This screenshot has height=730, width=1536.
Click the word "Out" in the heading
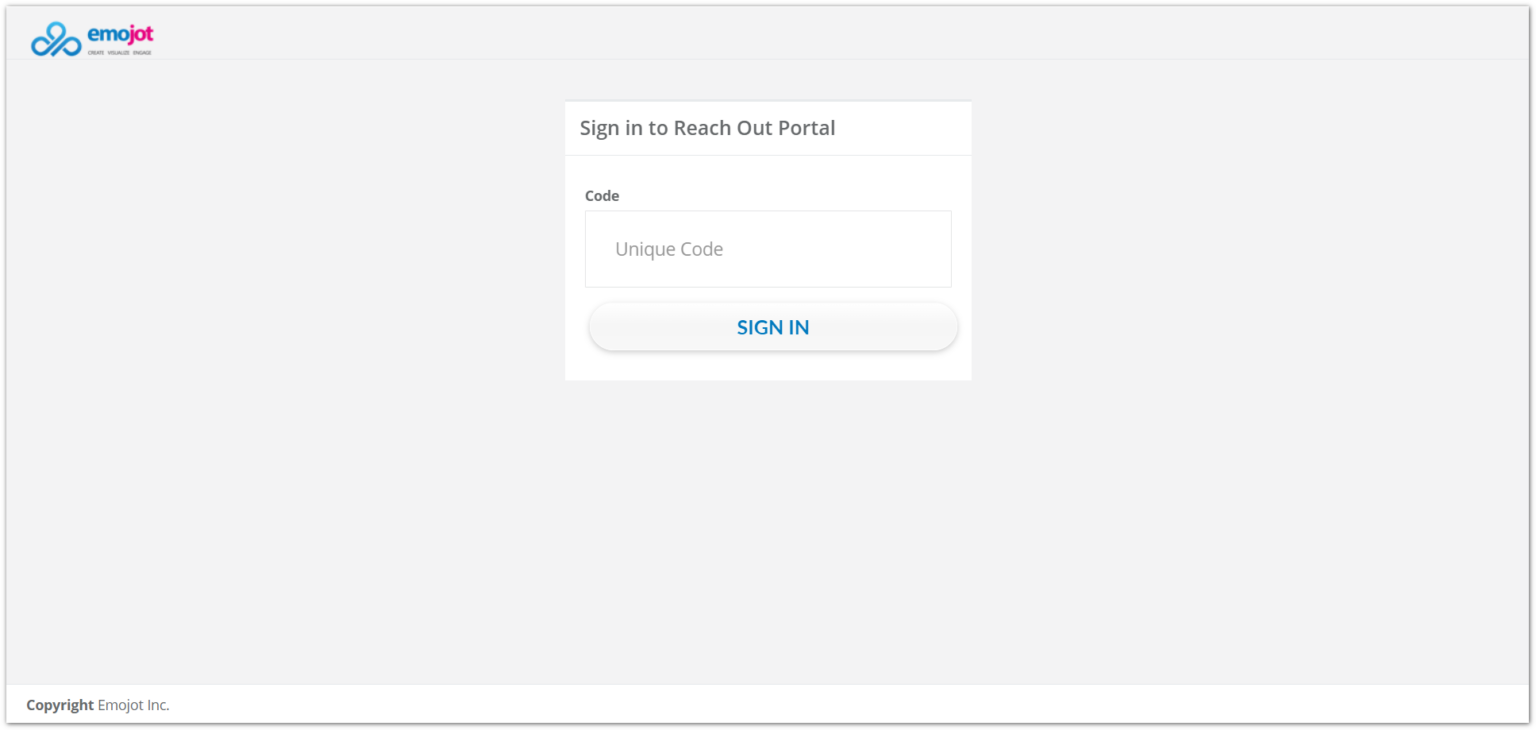(751, 128)
